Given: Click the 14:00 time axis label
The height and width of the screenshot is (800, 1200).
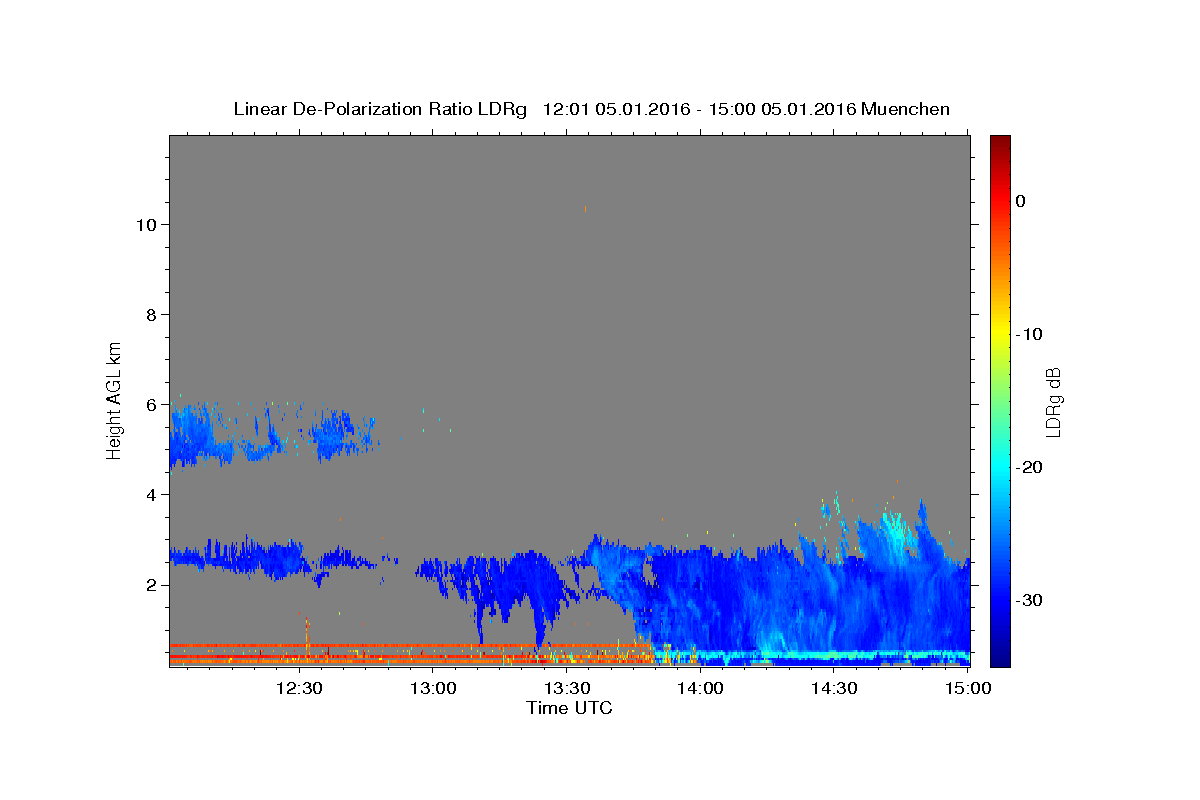Looking at the screenshot, I should (701, 688).
